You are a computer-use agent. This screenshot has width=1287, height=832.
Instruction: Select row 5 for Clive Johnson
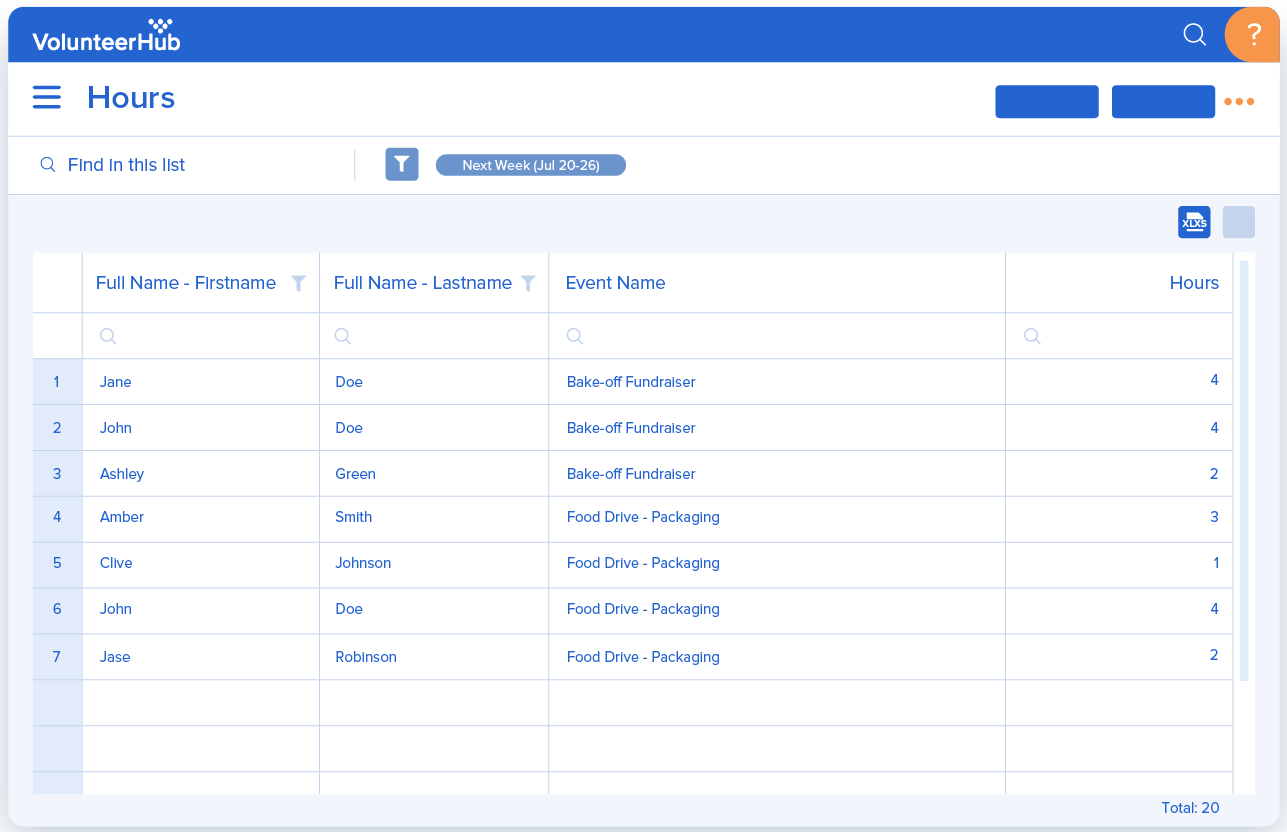(x=57, y=563)
